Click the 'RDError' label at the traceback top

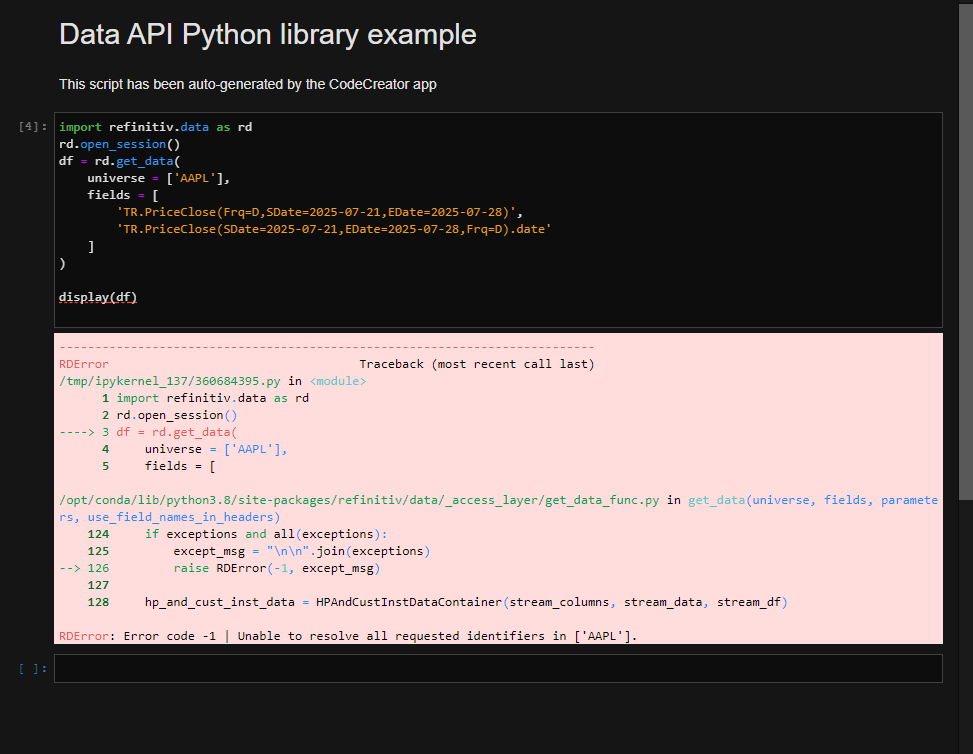84,364
